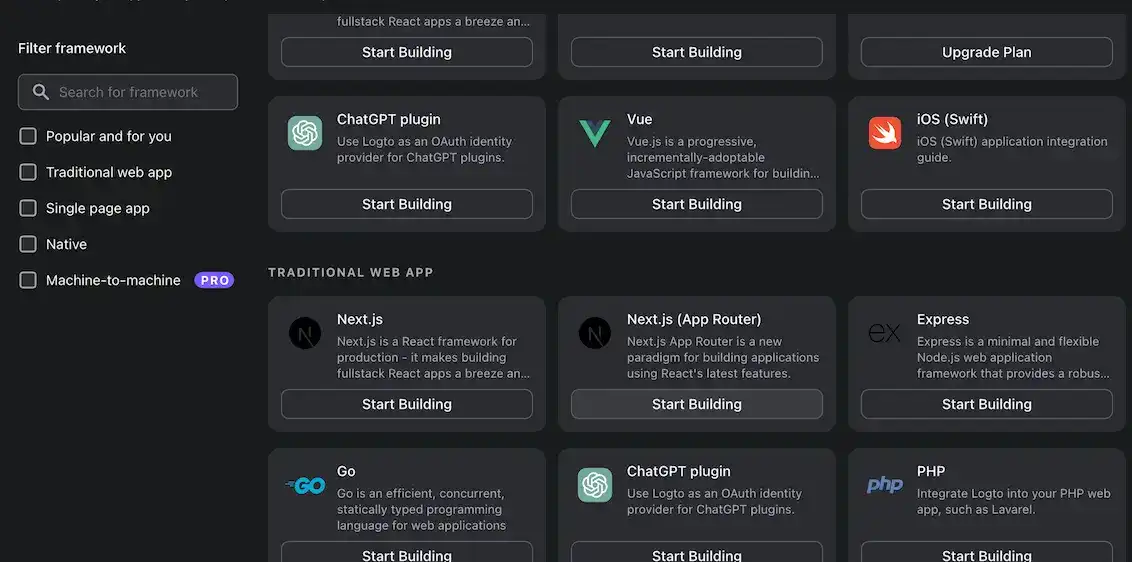Click the PRO badge next to Machine-to-machine

[x=214, y=280]
